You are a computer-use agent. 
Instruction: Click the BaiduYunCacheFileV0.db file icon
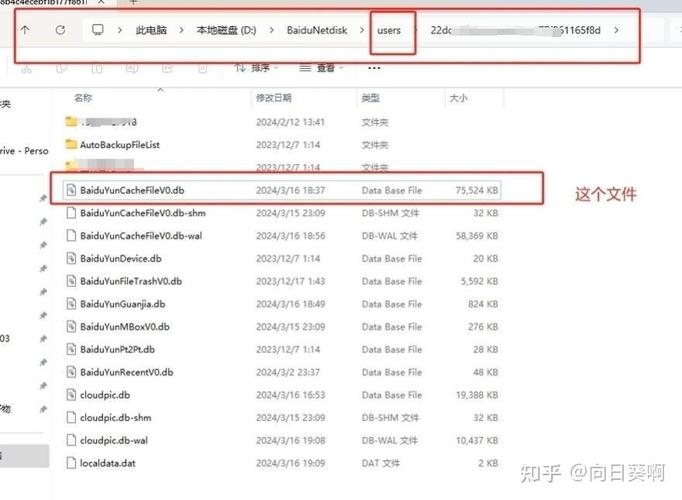[x=71, y=190]
